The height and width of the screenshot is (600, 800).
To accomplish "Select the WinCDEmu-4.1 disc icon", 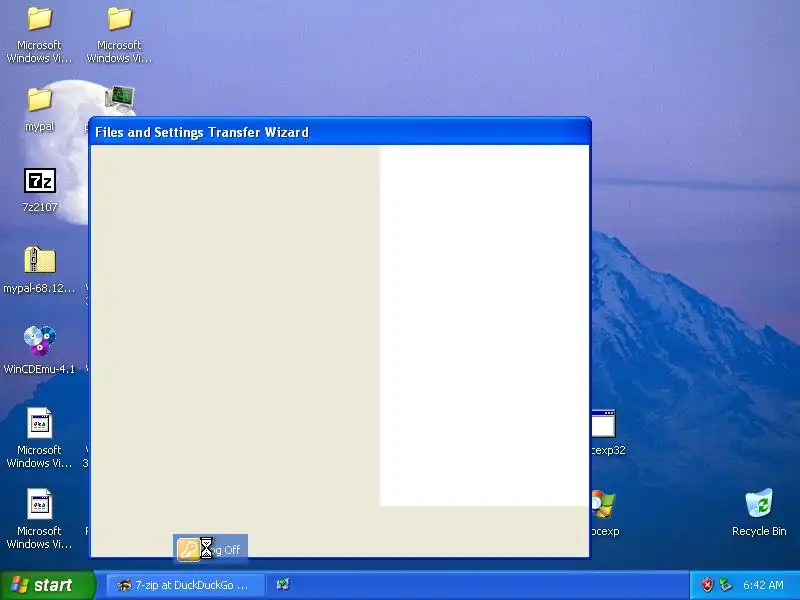I will pyautogui.click(x=40, y=341).
